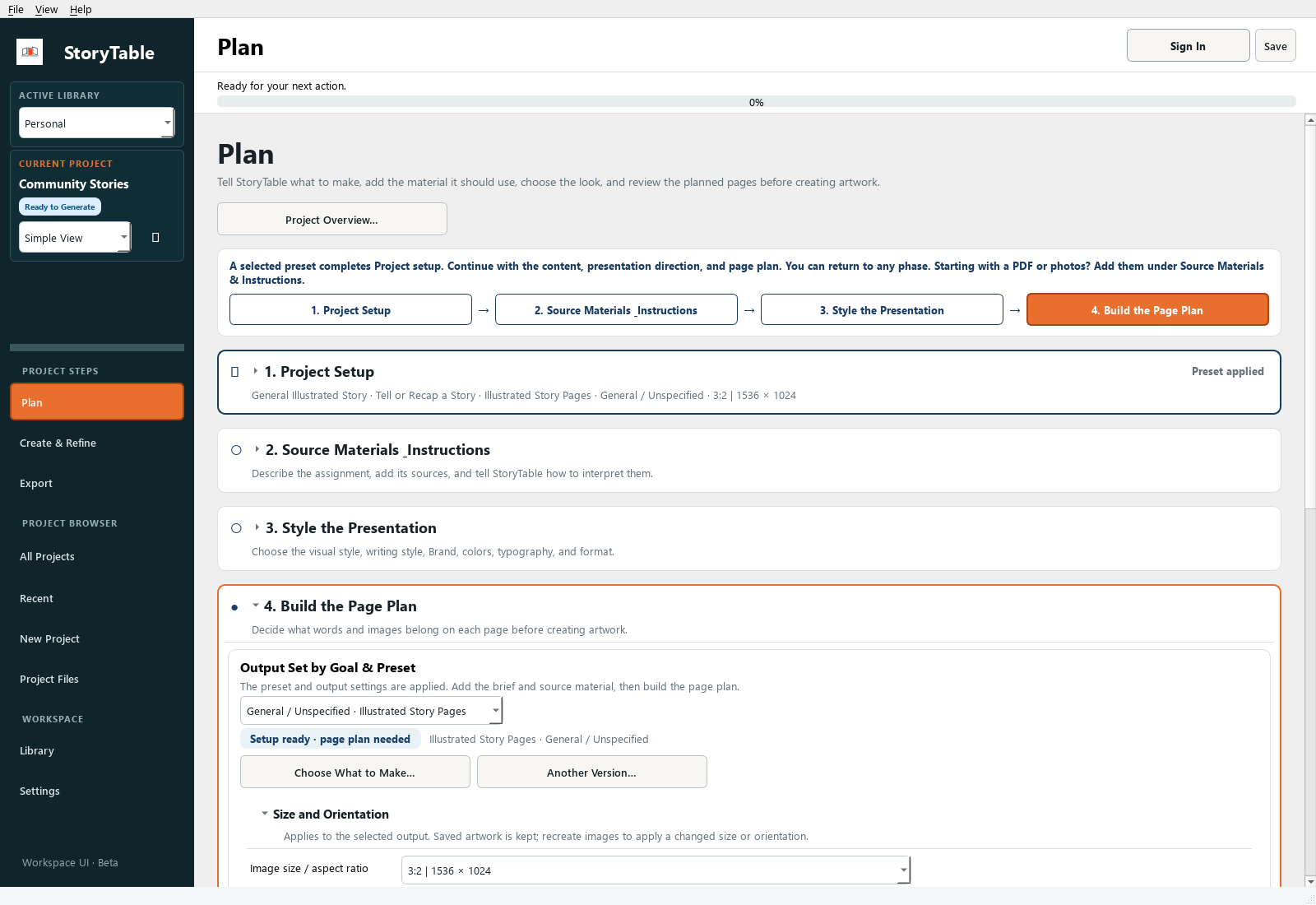Screen dimensions: 1316x905
Task: Click the Save button
Action: click(x=1275, y=46)
